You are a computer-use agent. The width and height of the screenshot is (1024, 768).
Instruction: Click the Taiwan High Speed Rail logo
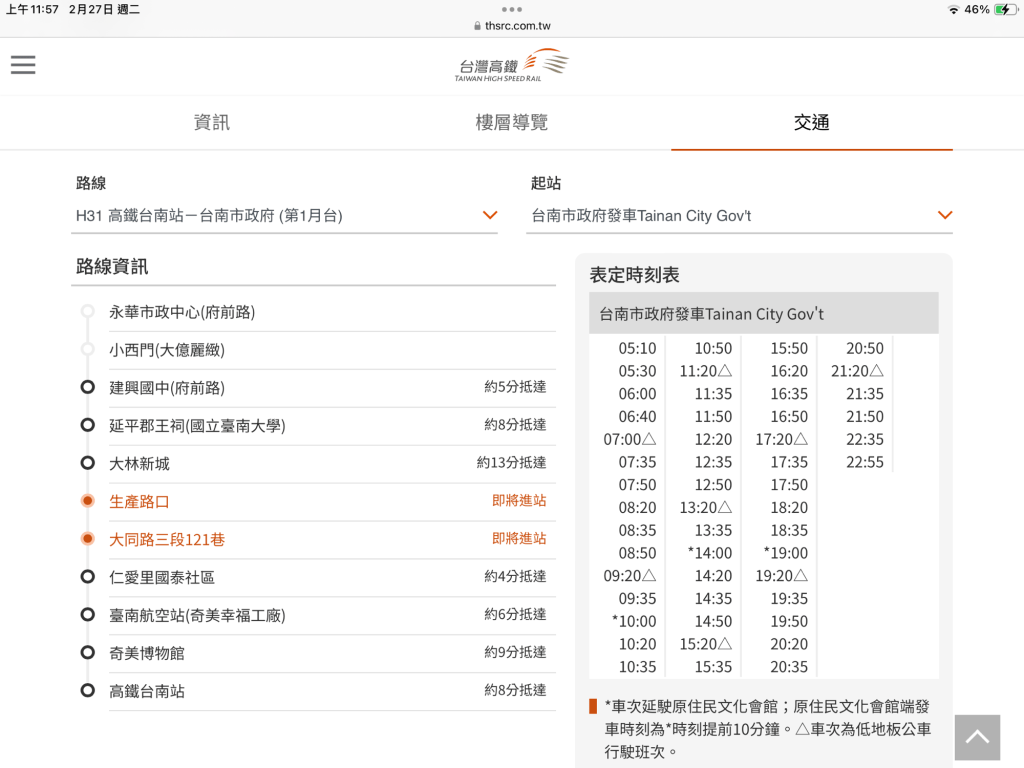pos(512,66)
